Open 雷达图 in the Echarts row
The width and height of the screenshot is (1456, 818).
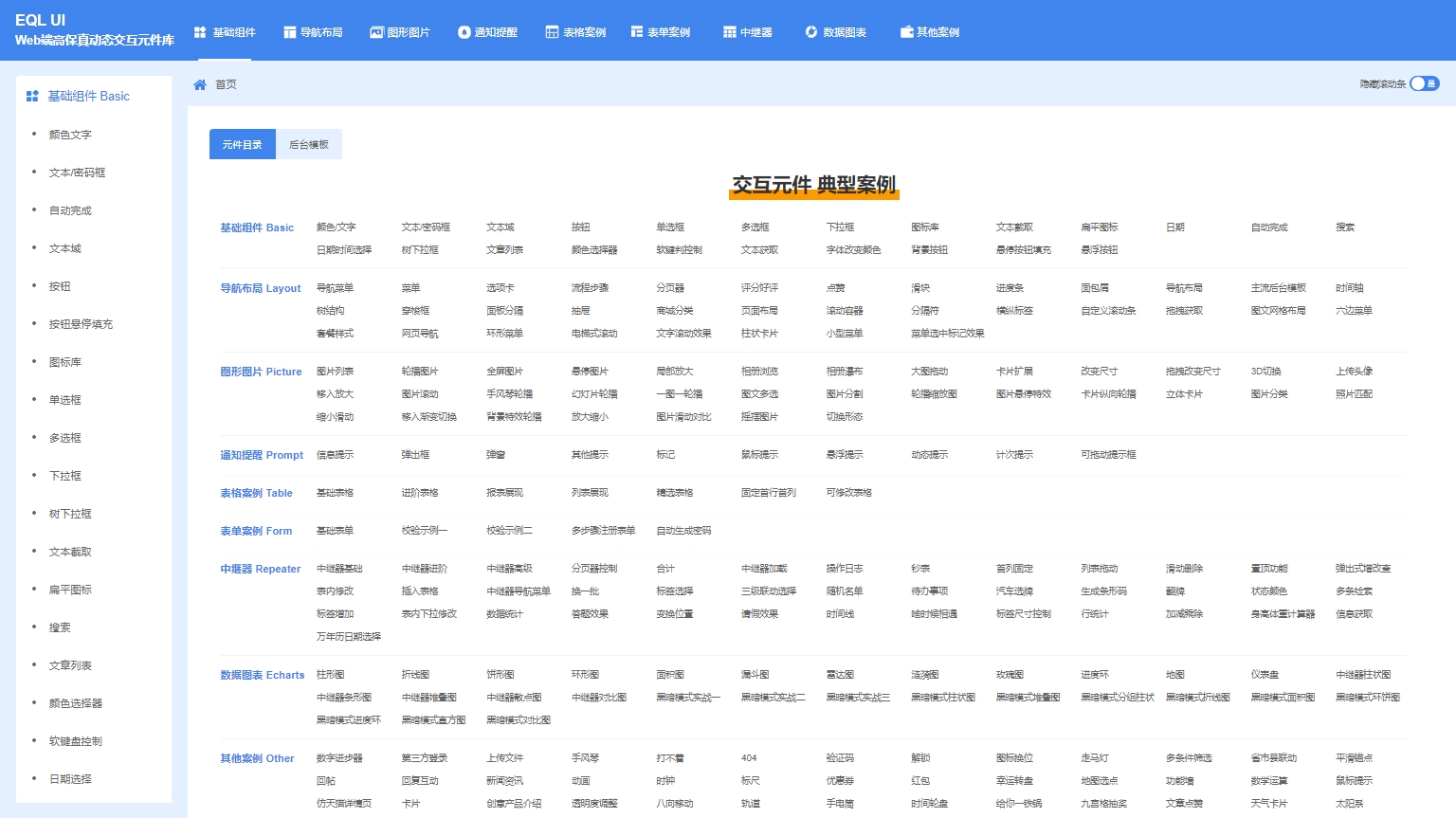840,675
